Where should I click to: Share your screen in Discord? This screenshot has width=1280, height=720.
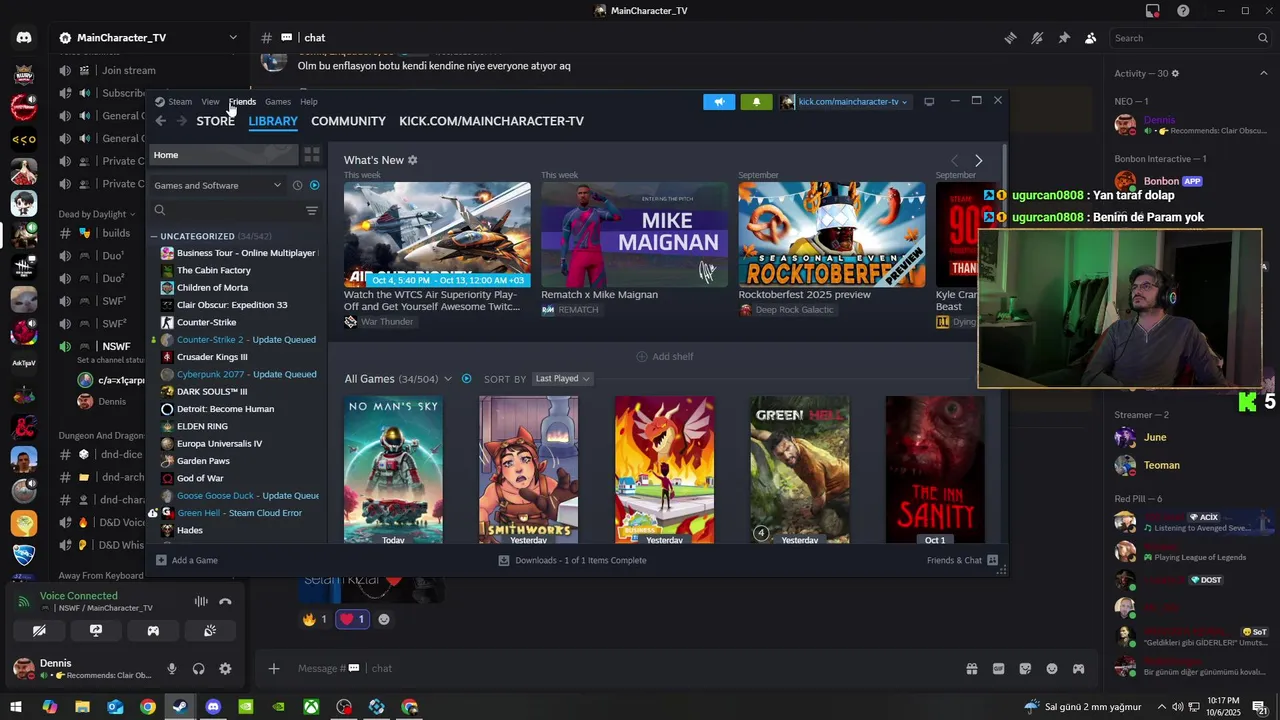click(96, 631)
